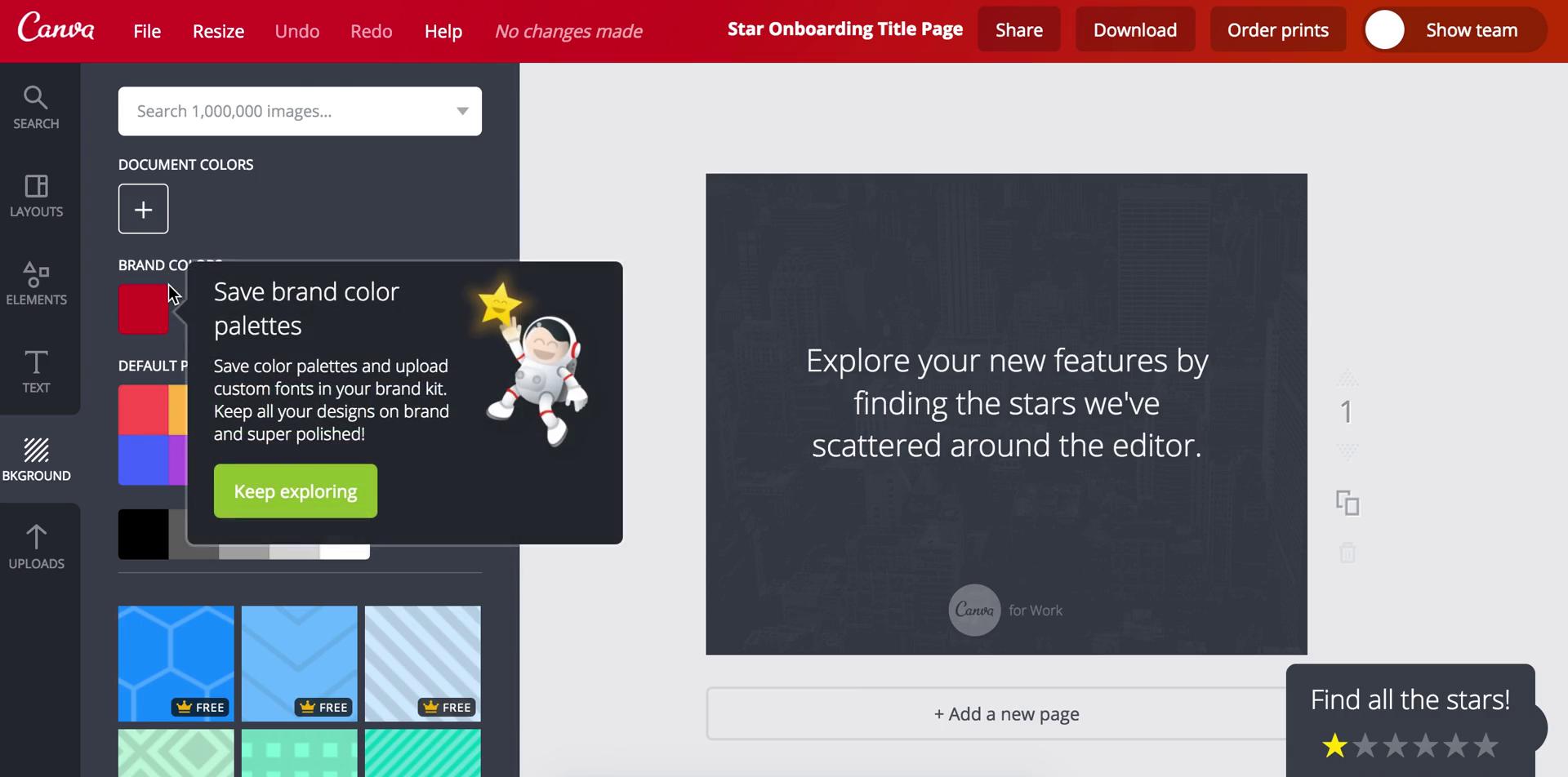Click the user avatar circle

1384,30
